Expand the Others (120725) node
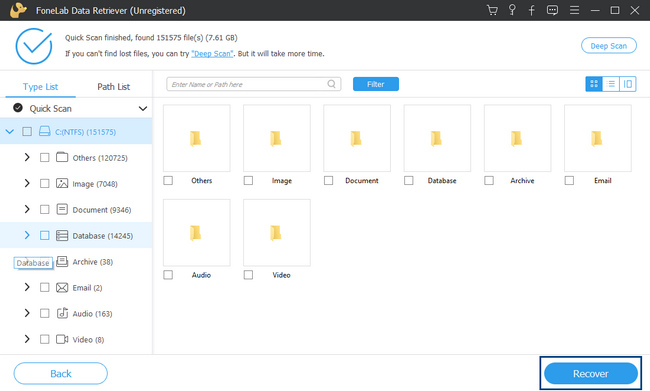This screenshot has height=391, width=650. click(x=27, y=157)
